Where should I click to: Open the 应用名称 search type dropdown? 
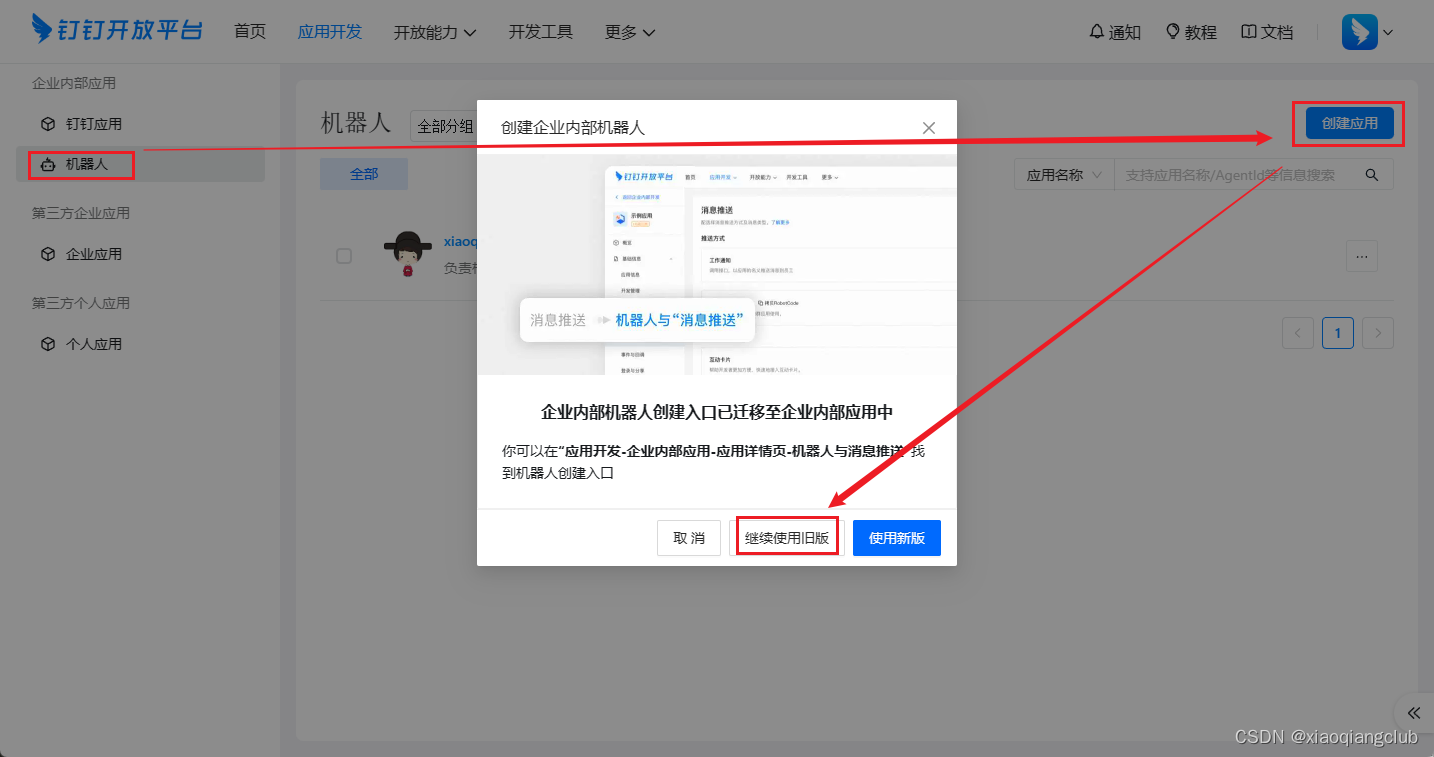click(1064, 174)
